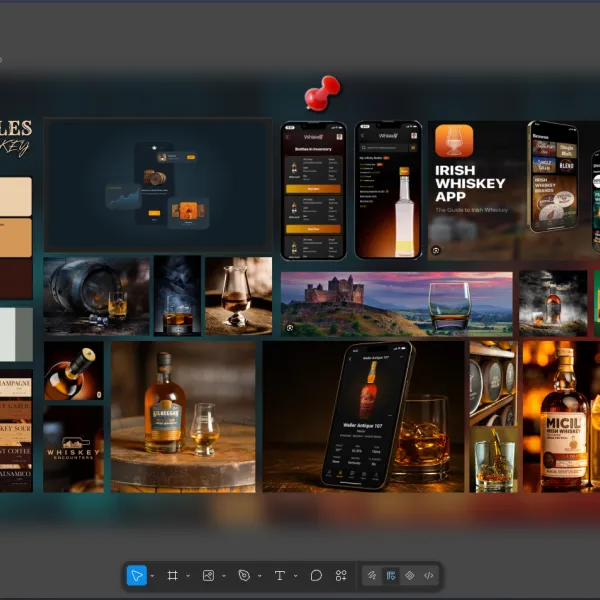Image resolution: width=600 pixels, height=600 pixels.
Task: Select the tan color swatch
Action: (x=16, y=238)
